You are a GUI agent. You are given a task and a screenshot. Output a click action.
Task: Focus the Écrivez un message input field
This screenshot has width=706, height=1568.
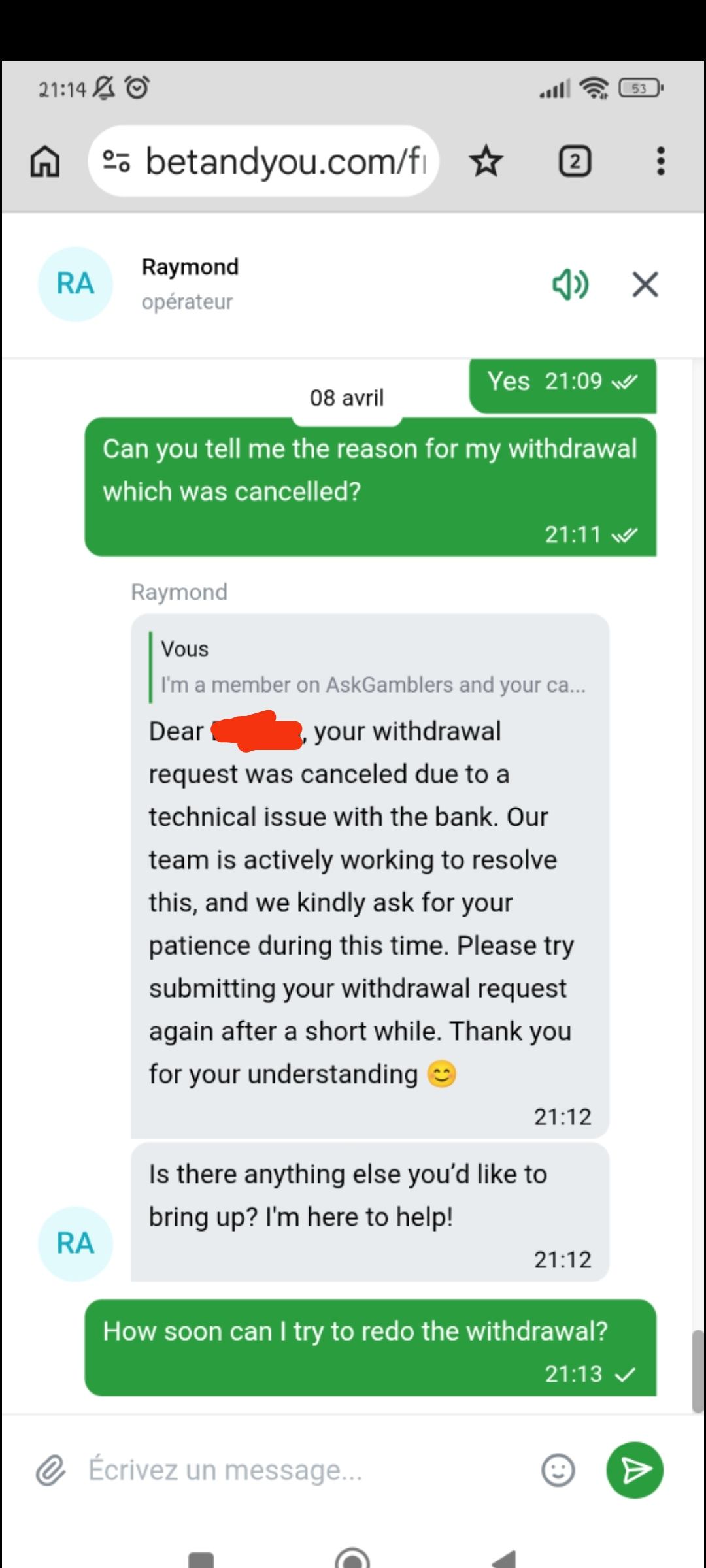[x=307, y=1471]
